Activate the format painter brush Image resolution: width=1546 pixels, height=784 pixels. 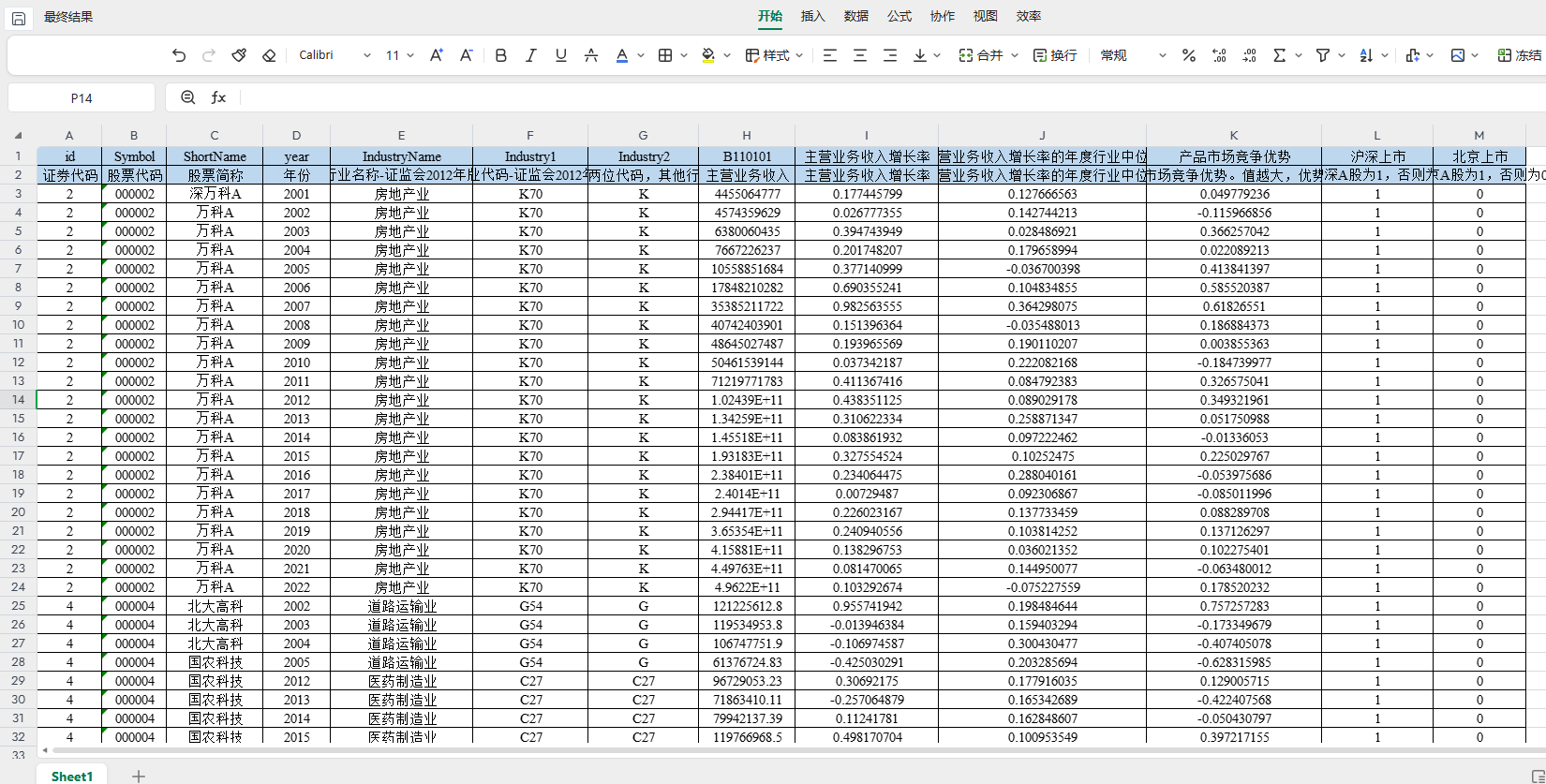click(239, 55)
